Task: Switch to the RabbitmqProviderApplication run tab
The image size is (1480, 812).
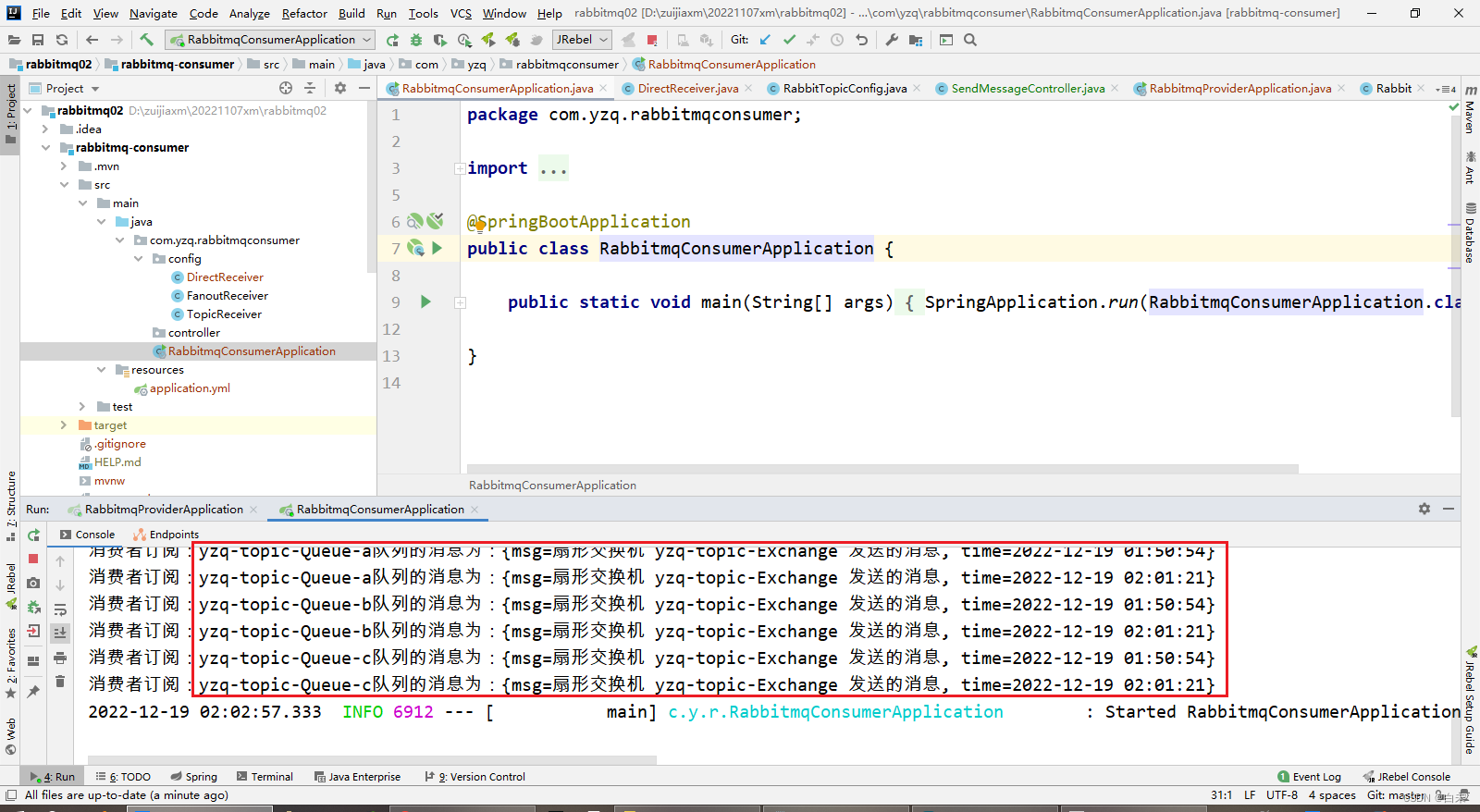Action: click(164, 509)
